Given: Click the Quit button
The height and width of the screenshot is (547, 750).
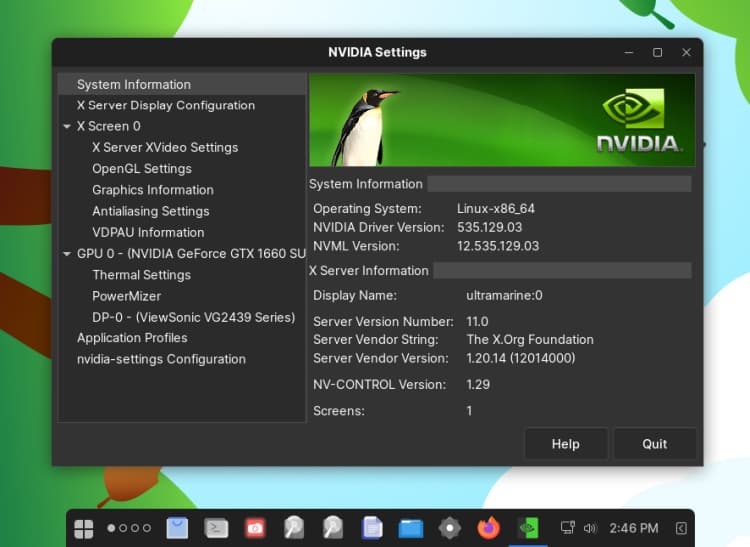Looking at the screenshot, I should point(654,444).
